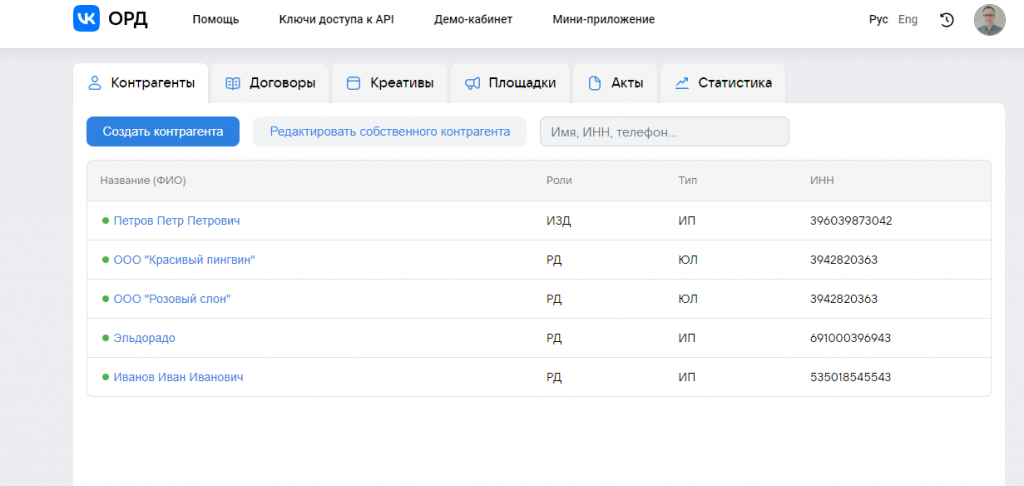This screenshot has height=486, width=1024.
Task: Open contractor Петров Петр Петрович
Action: coord(177,221)
